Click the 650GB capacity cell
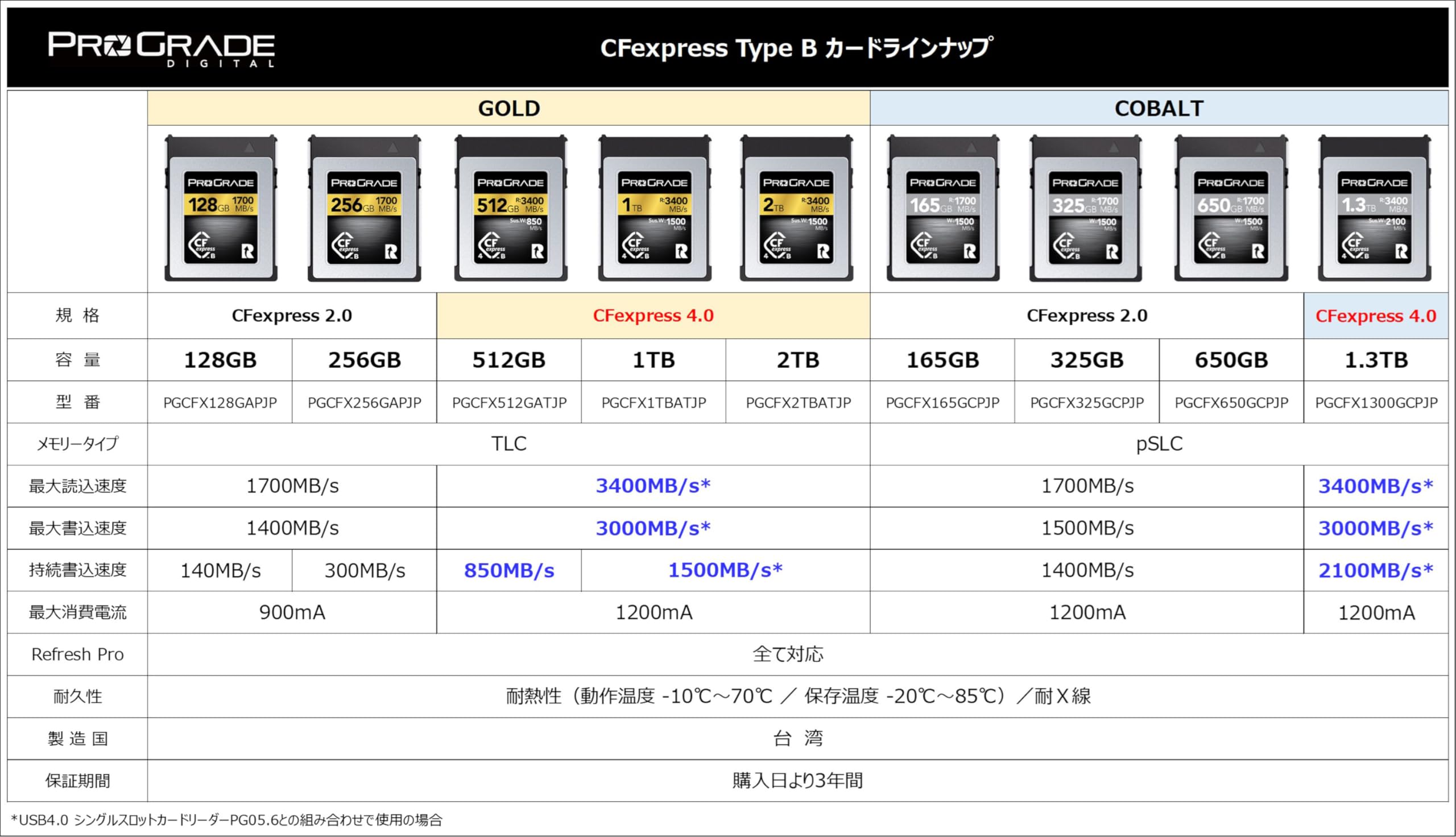The width and height of the screenshot is (1456, 837). tap(1231, 360)
